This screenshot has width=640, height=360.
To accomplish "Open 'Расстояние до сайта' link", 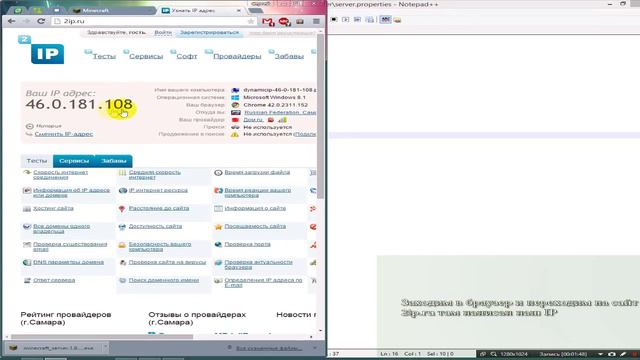I will pyautogui.click(x=159, y=208).
